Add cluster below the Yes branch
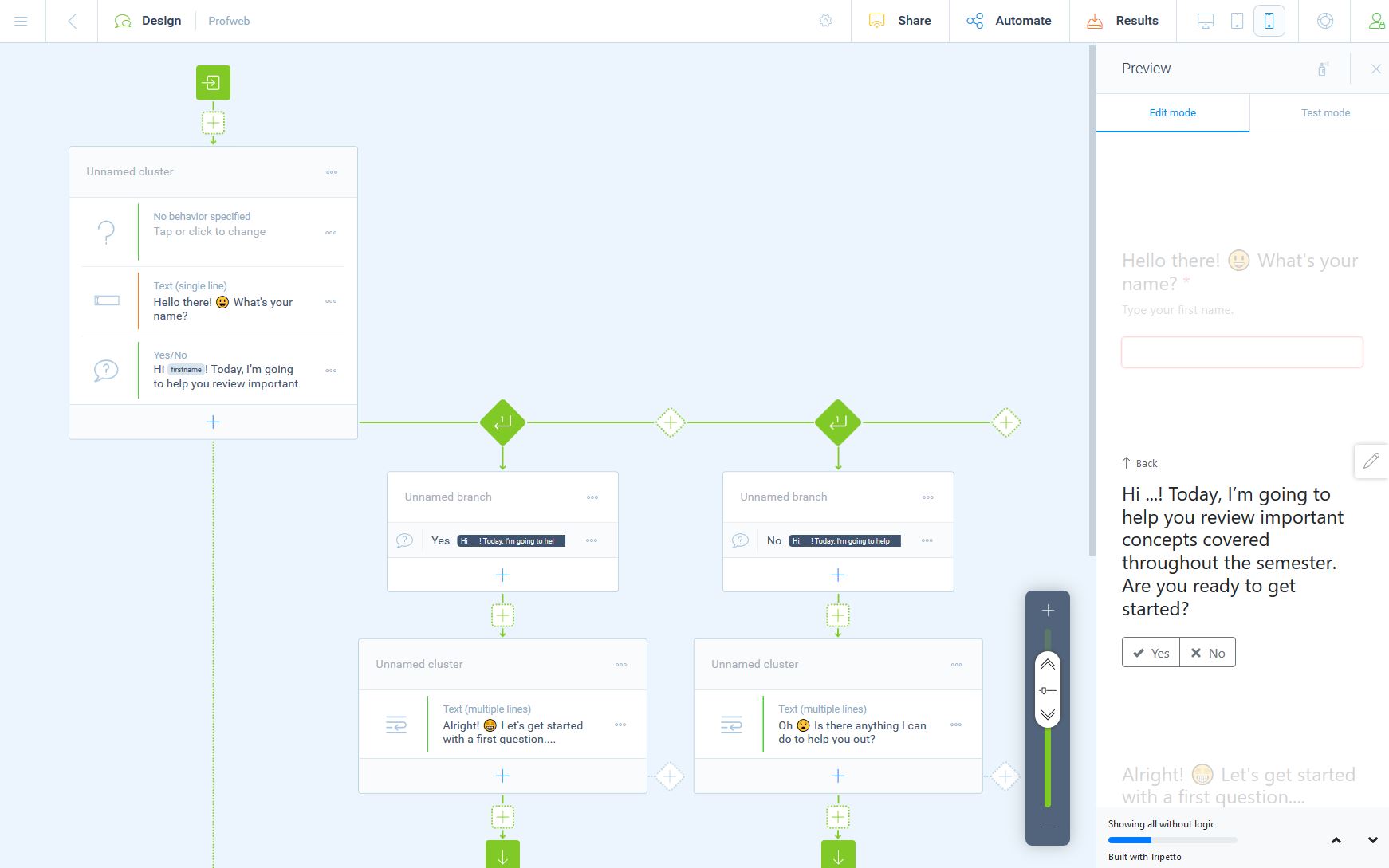Screen dimensions: 1389x868 502,615
